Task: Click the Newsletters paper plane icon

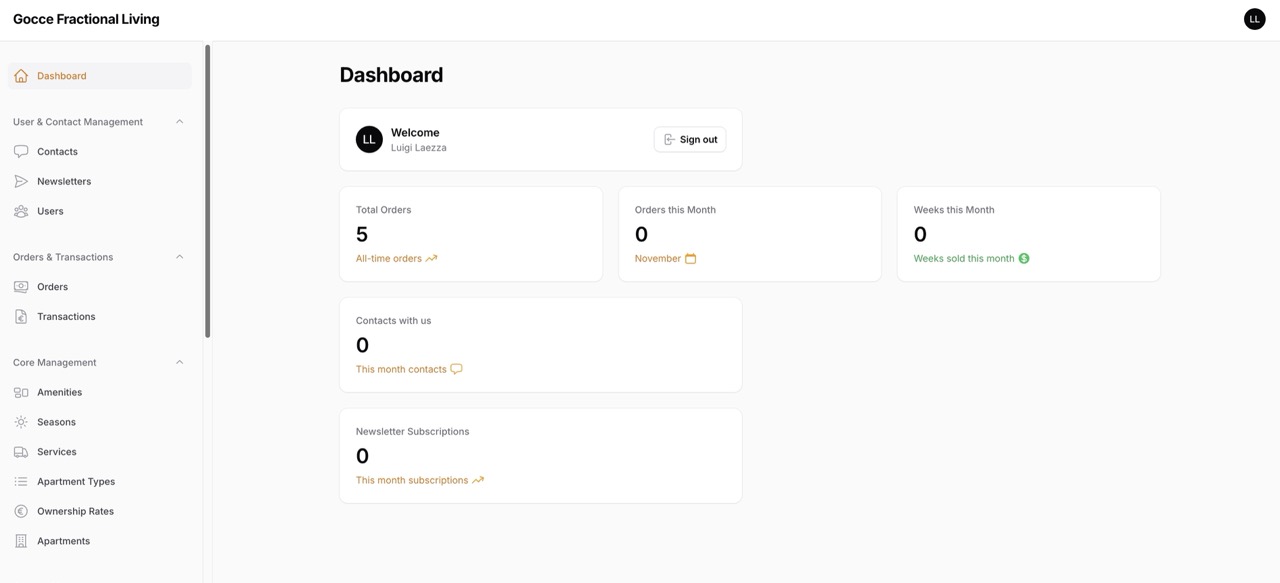Action: [x=21, y=182]
